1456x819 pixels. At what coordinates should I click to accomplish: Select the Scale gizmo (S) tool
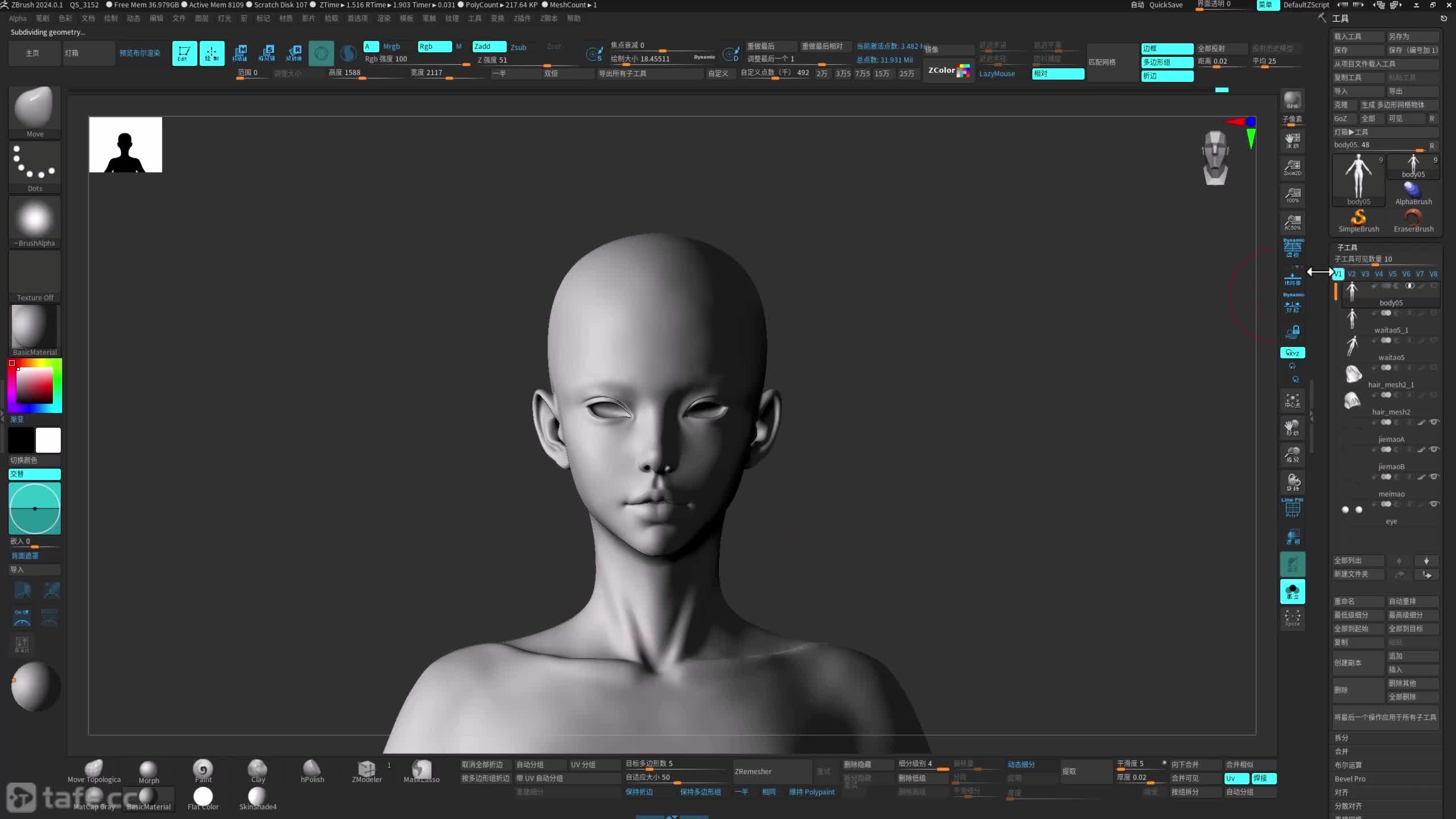267,53
